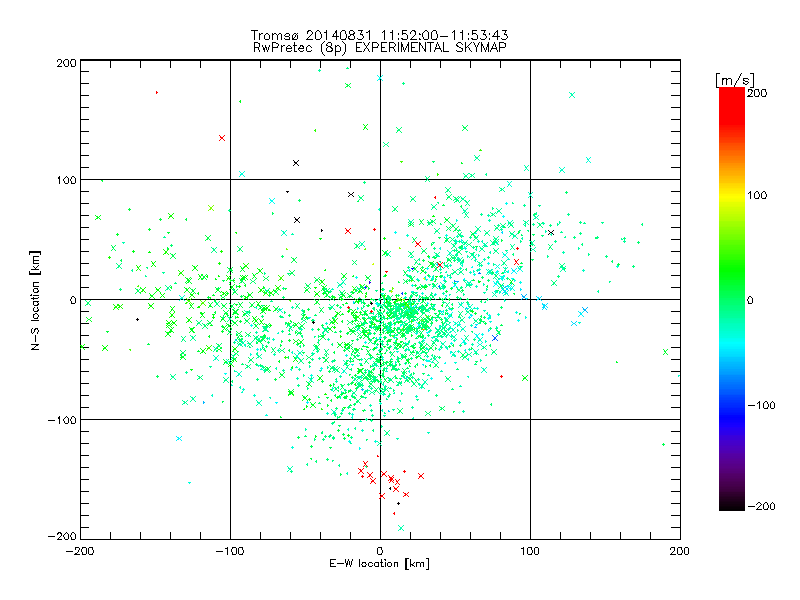800x600 pixels.
Task: Click the 'N-S location [km]' axis label
Action: pos(35,300)
